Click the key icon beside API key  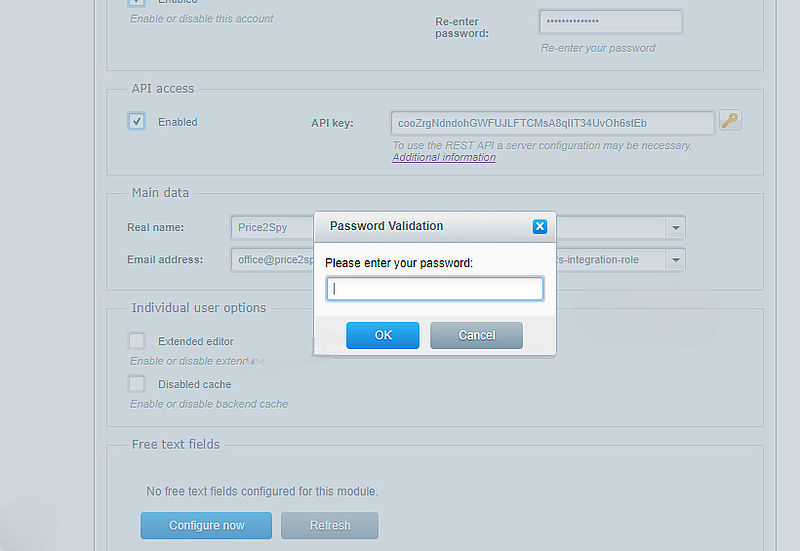point(730,121)
